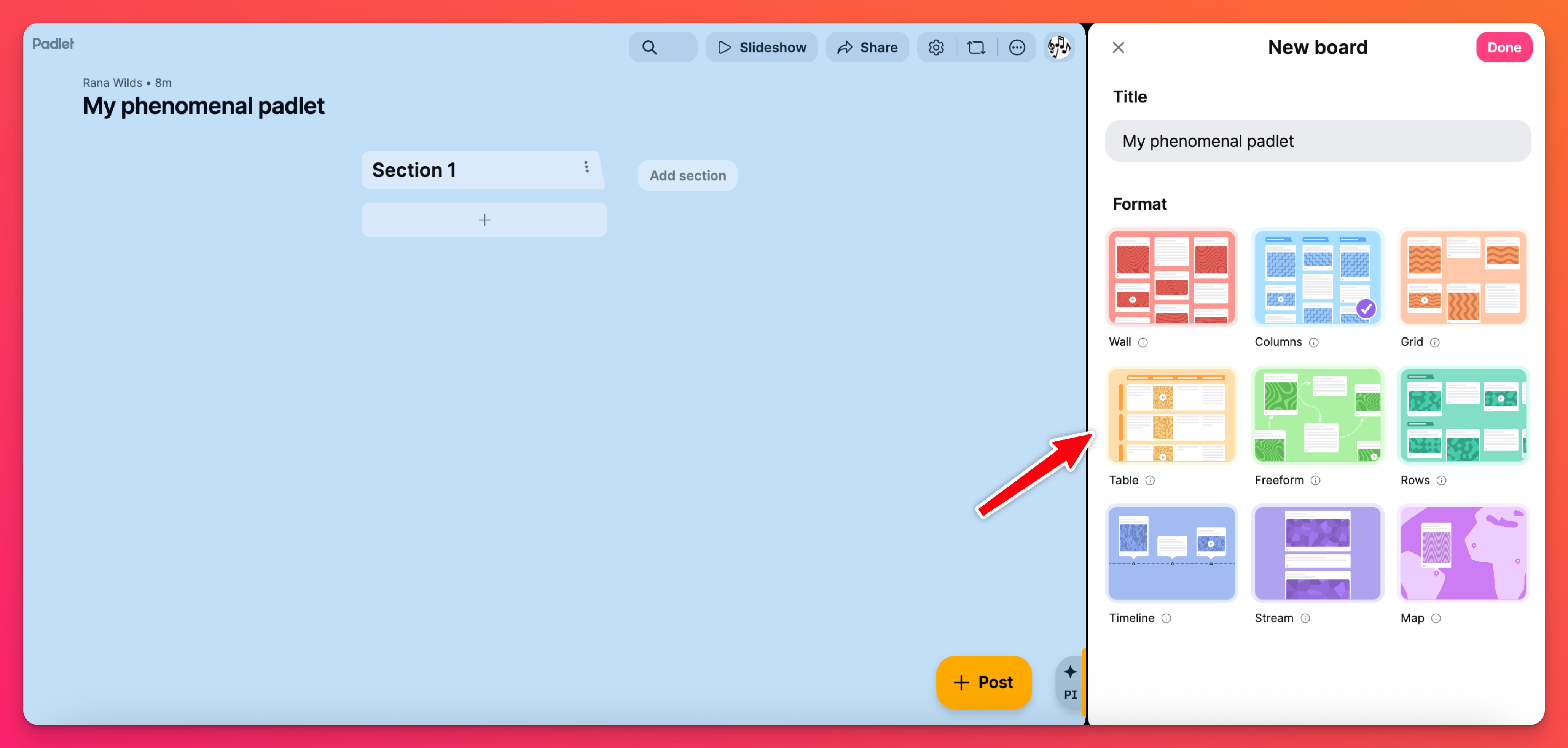Click info icon next to Wall
The width and height of the screenshot is (1568, 748).
(1143, 343)
